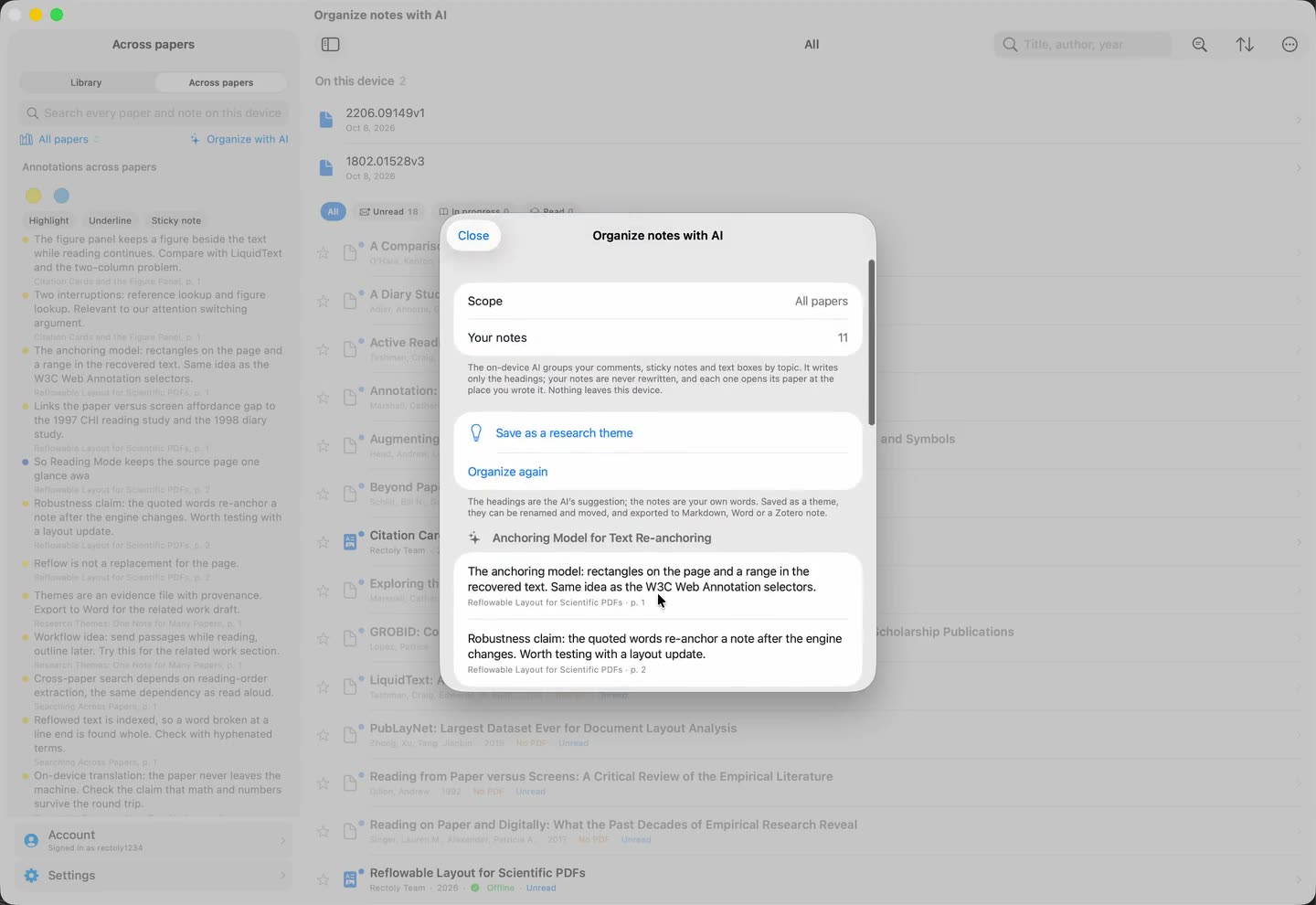This screenshot has height=905, width=1316.
Task: Star the PubLayNet paper
Action: point(323,735)
